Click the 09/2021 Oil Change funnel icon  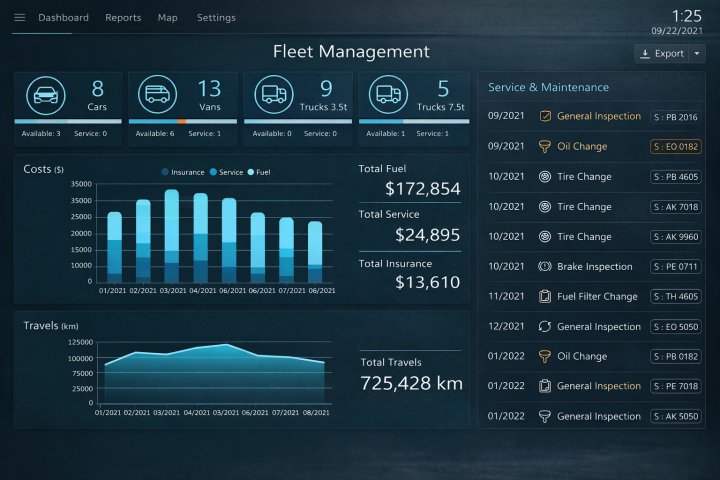[545, 146]
